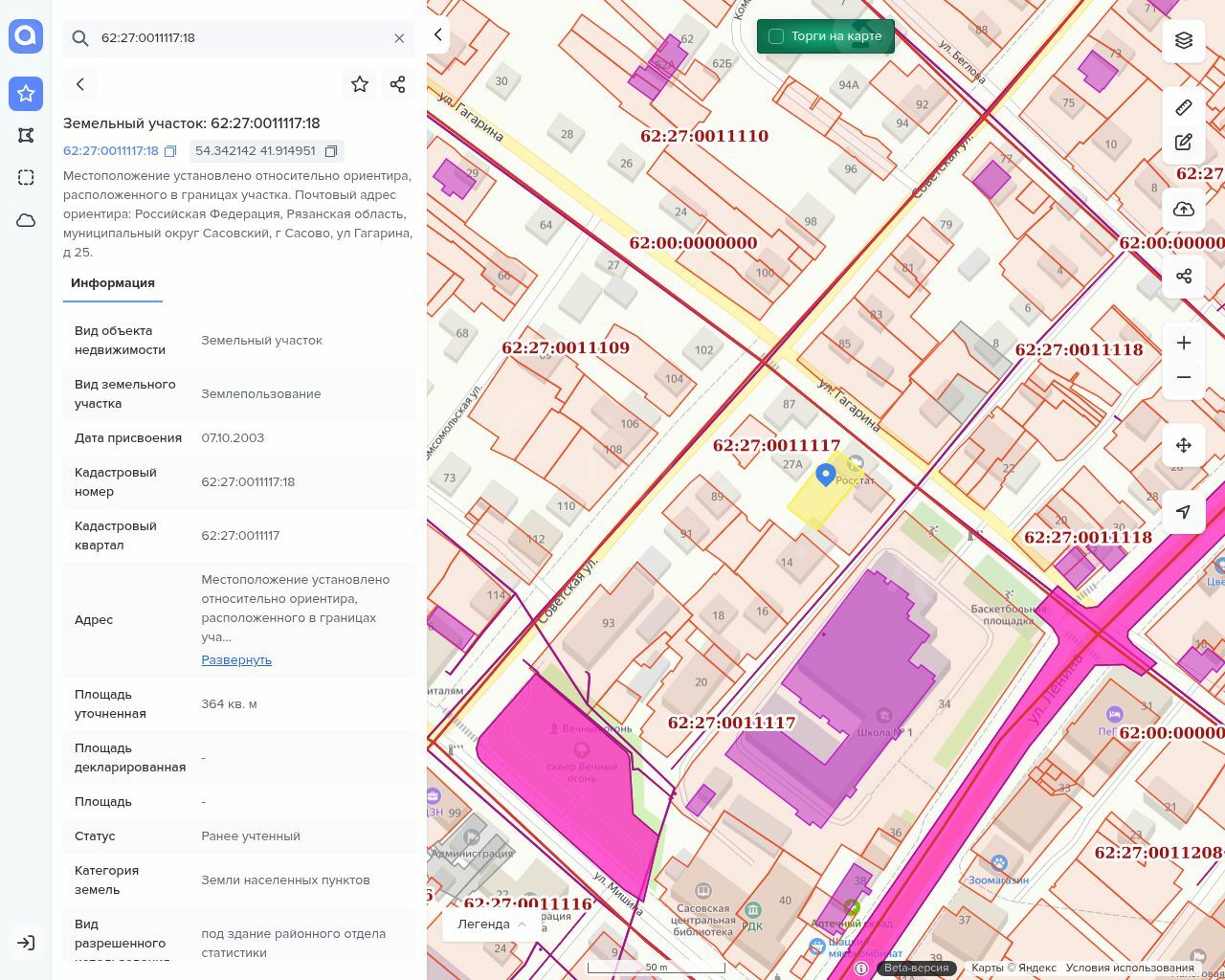Click the Развернуть link to expand address
Screen dimensions: 1225x980
pyautogui.click(x=236, y=660)
